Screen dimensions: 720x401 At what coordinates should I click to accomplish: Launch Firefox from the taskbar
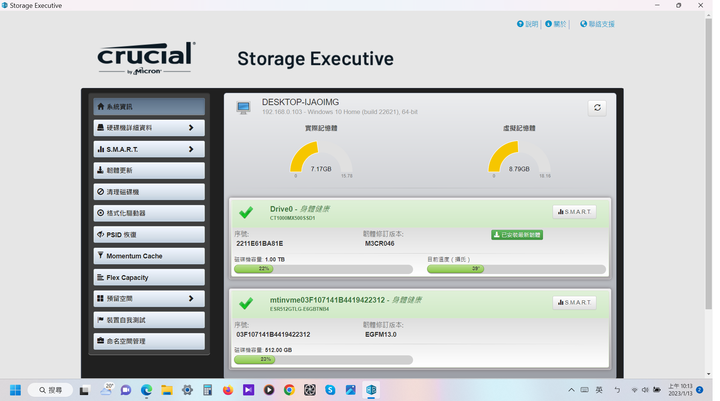(228, 390)
